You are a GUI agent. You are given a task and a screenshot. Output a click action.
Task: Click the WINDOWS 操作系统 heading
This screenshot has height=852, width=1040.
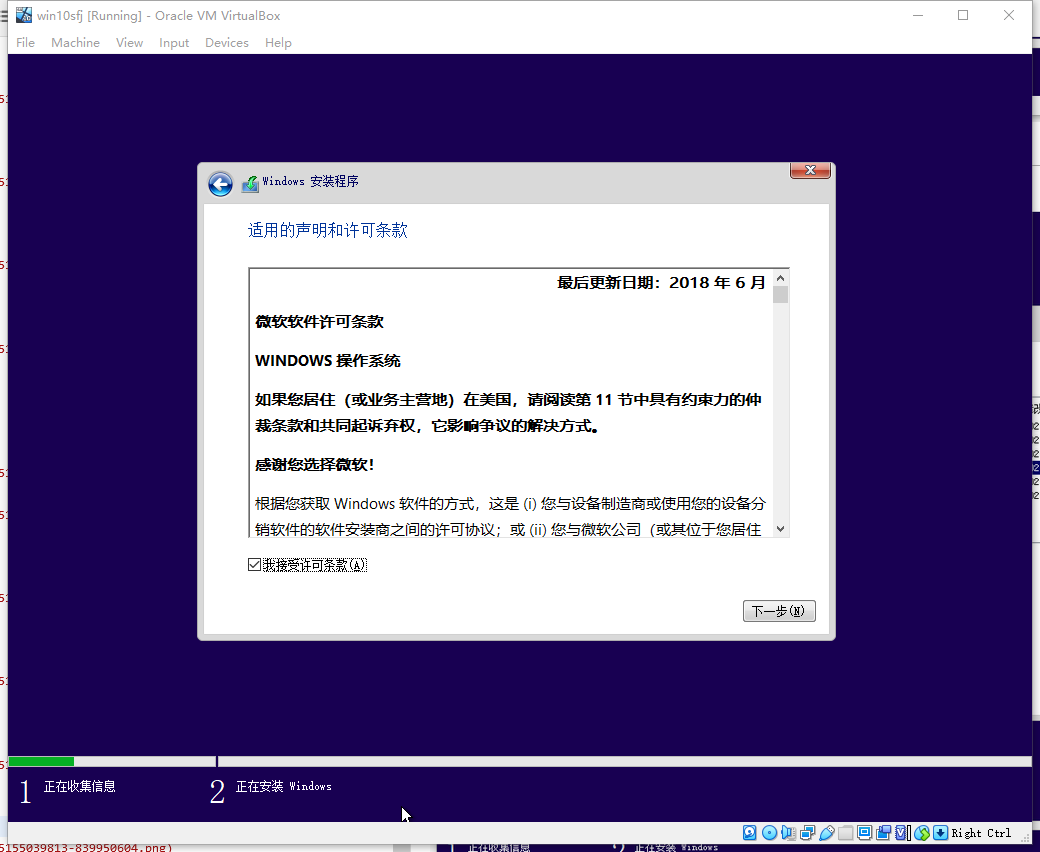coord(328,361)
